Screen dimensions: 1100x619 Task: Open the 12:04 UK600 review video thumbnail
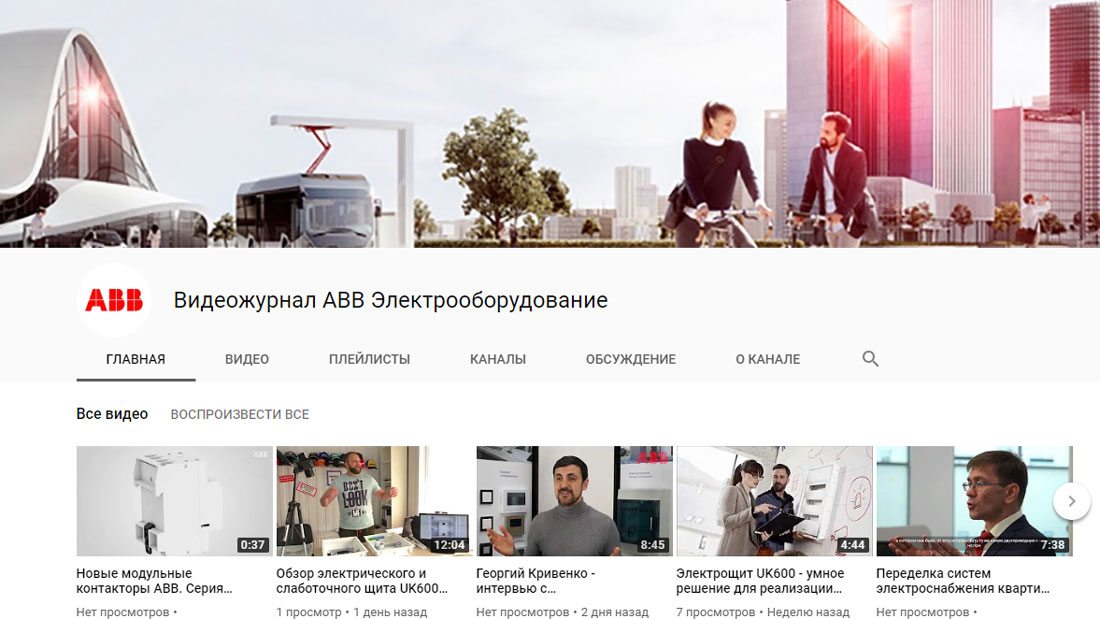[375, 501]
